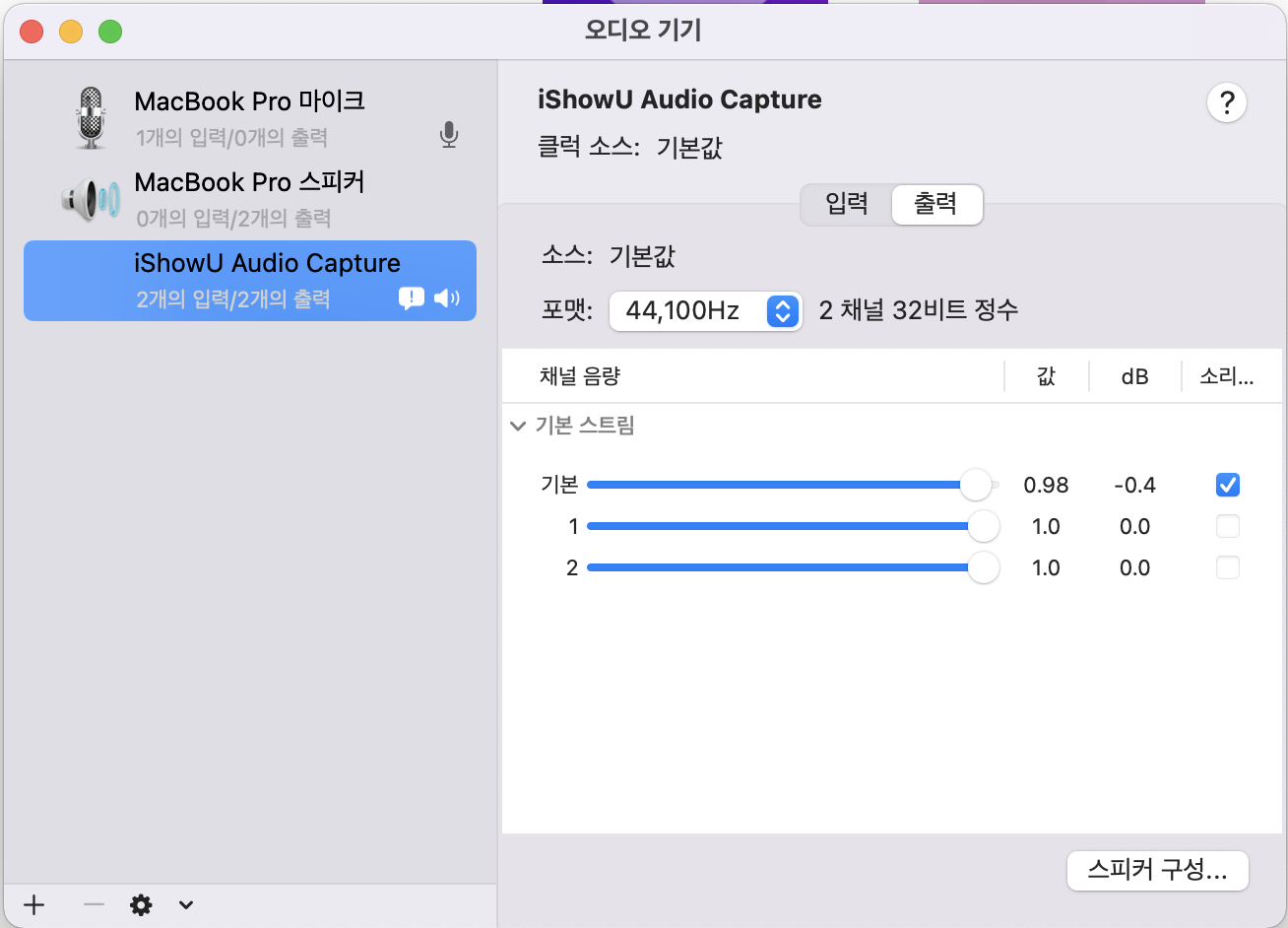
Task: Select MacBook Pro 스피커 device row
Action: (x=250, y=200)
